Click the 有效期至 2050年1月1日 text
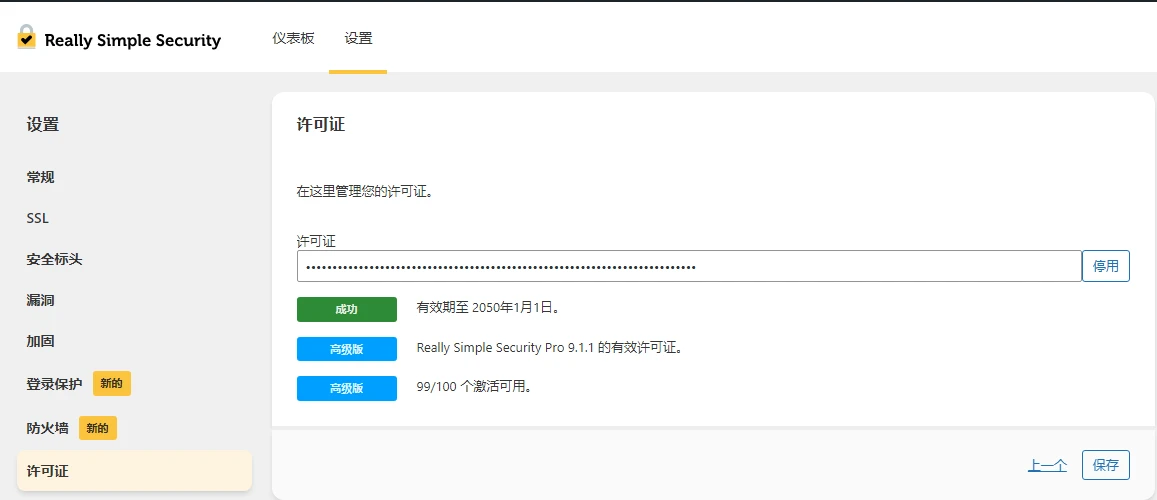The height and width of the screenshot is (500, 1157). click(488, 308)
